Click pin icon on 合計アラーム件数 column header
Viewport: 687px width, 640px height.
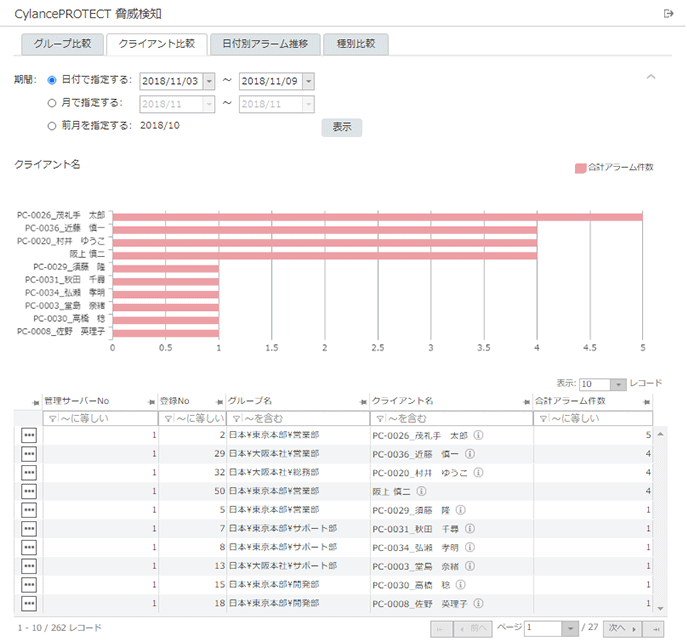(647, 401)
